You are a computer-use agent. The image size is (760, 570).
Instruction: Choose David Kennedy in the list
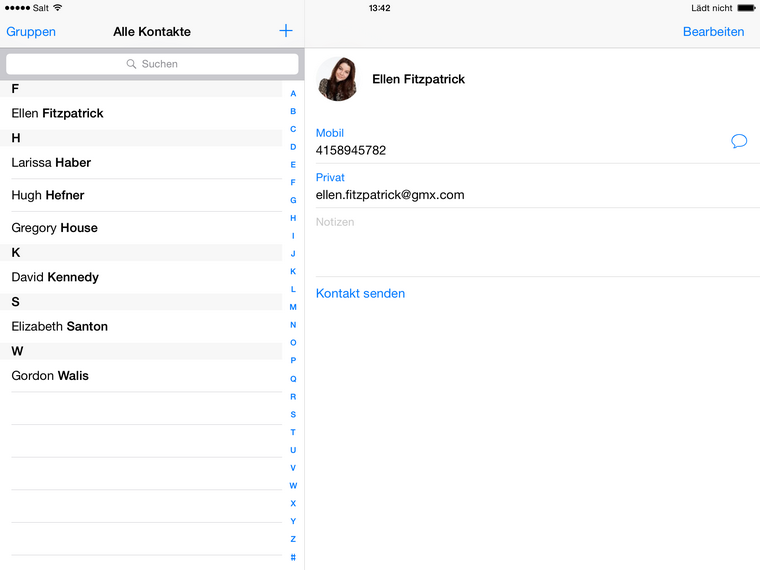click(x=55, y=277)
